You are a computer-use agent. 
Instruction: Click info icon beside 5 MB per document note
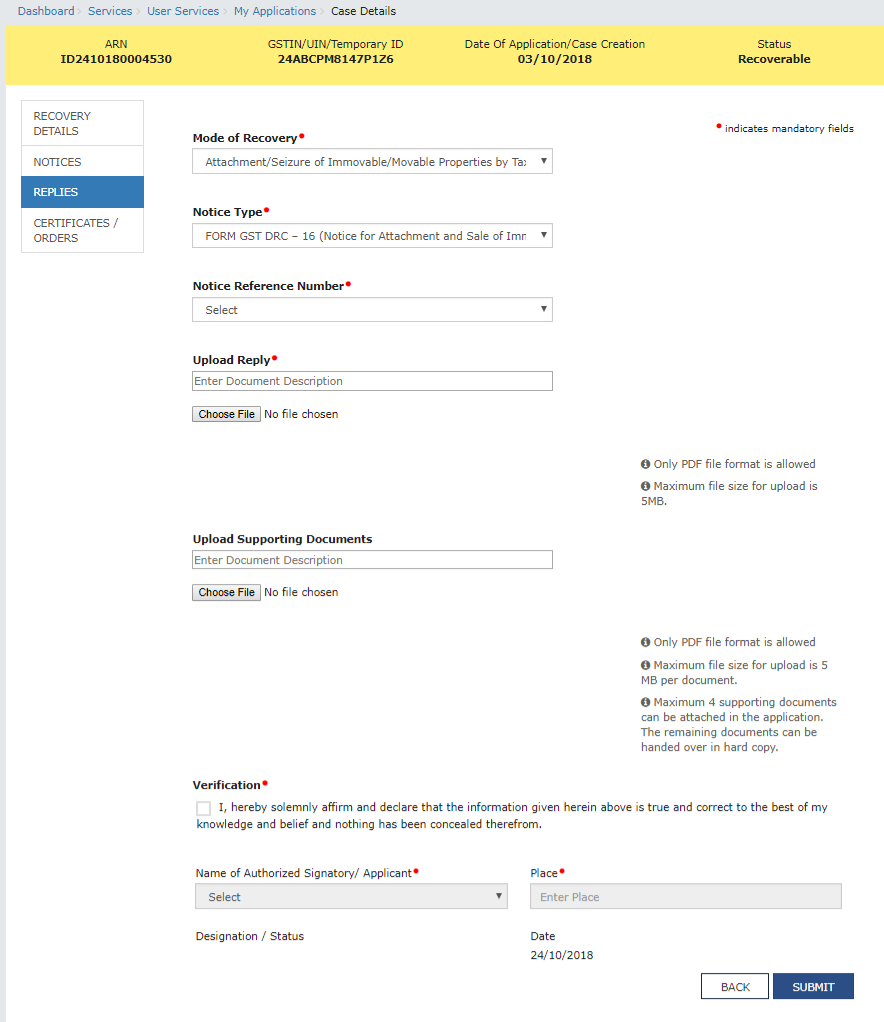[645, 665]
